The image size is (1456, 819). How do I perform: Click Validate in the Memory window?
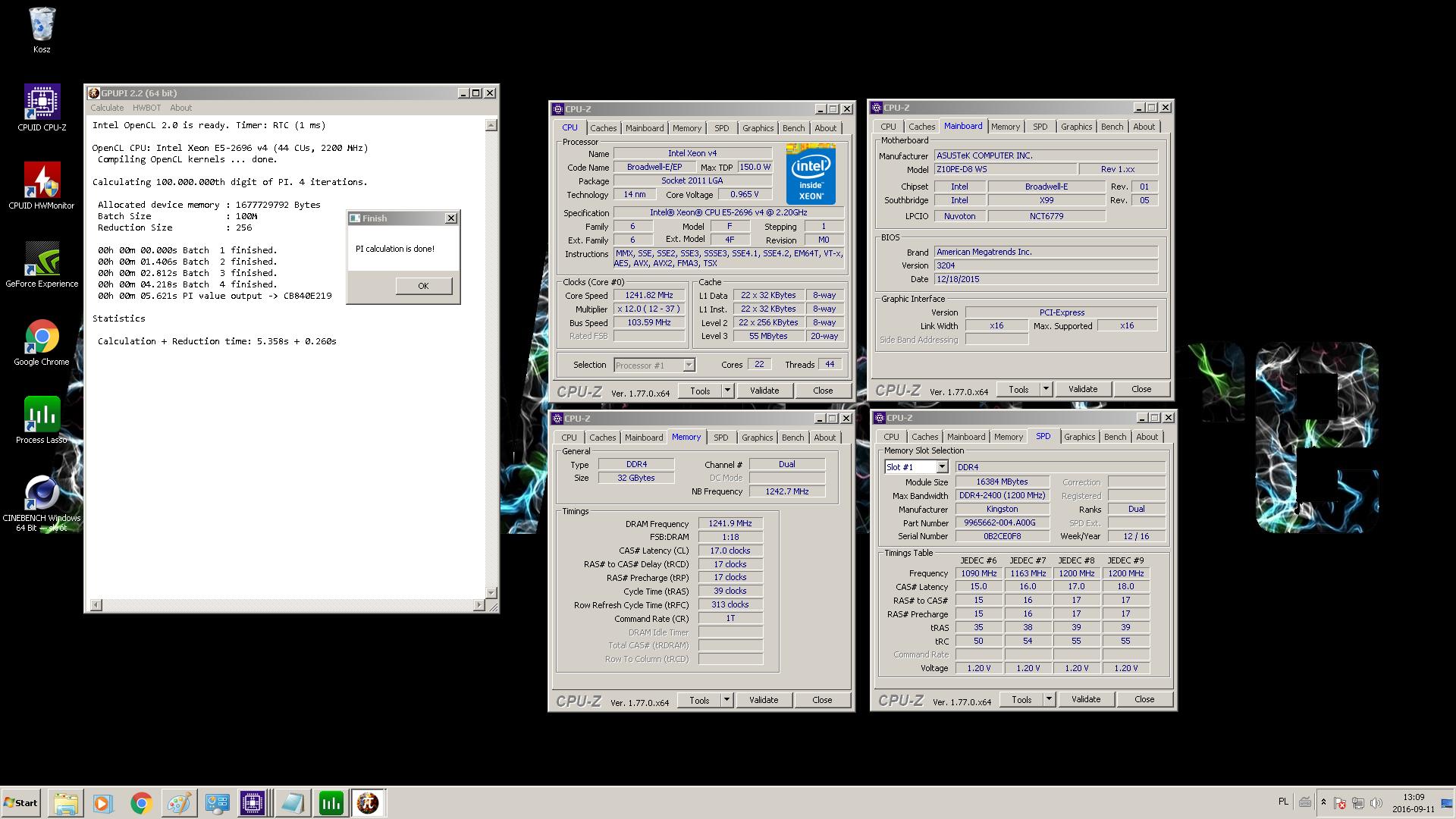[764, 700]
